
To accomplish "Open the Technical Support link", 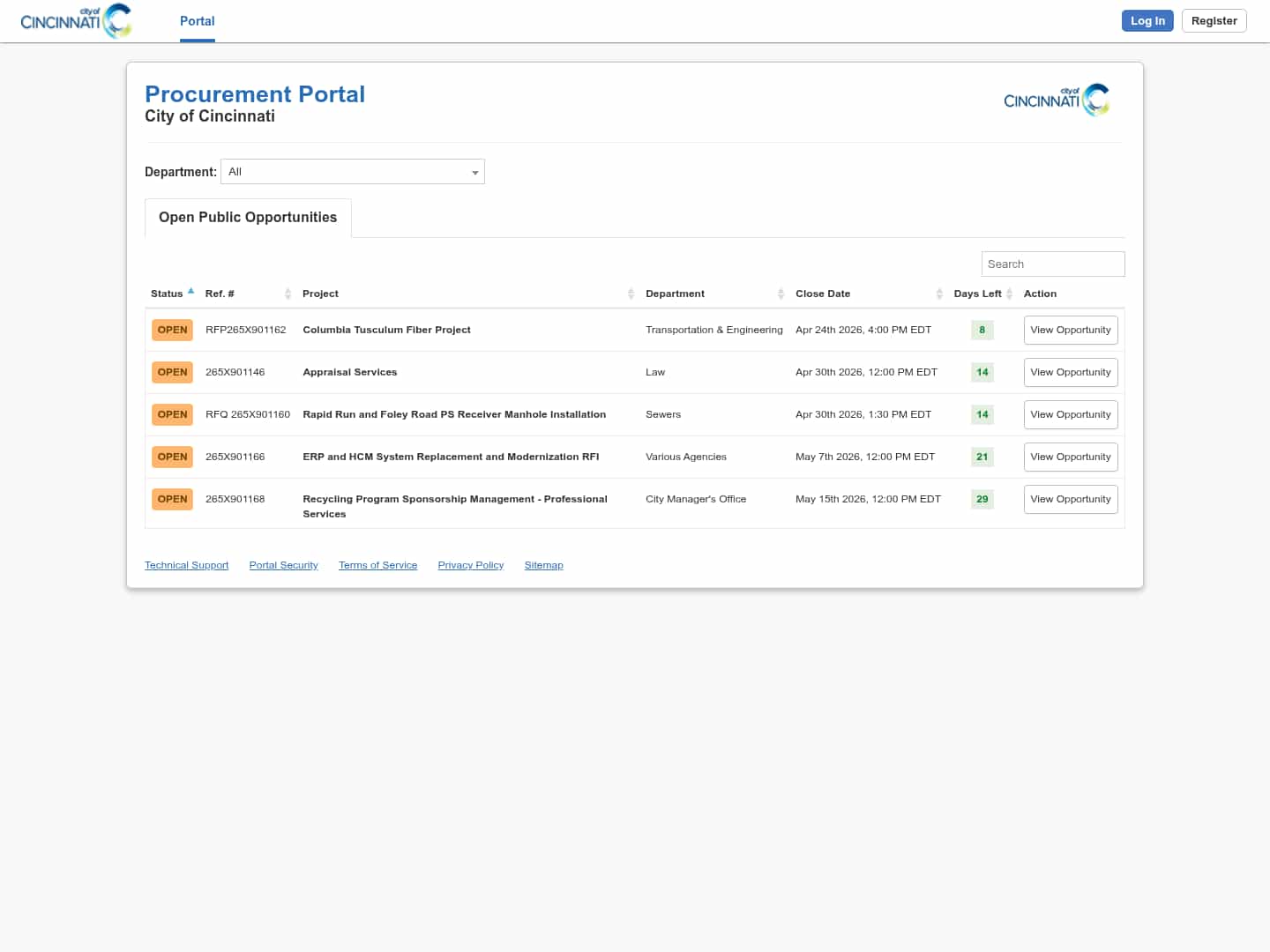I will (186, 565).
